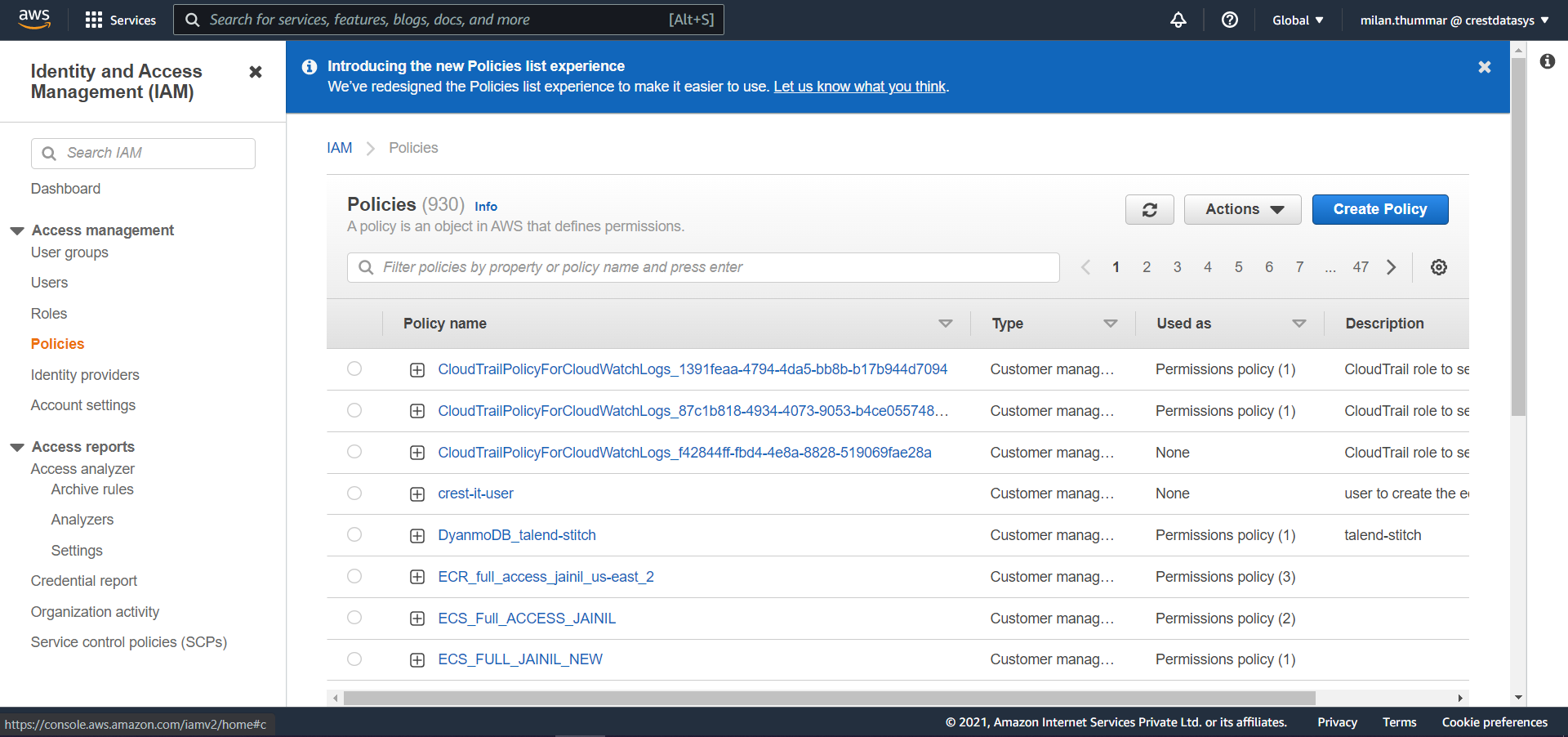Image resolution: width=1568 pixels, height=737 pixels.
Task: Open the Used as column filter arrow
Action: click(x=1299, y=324)
